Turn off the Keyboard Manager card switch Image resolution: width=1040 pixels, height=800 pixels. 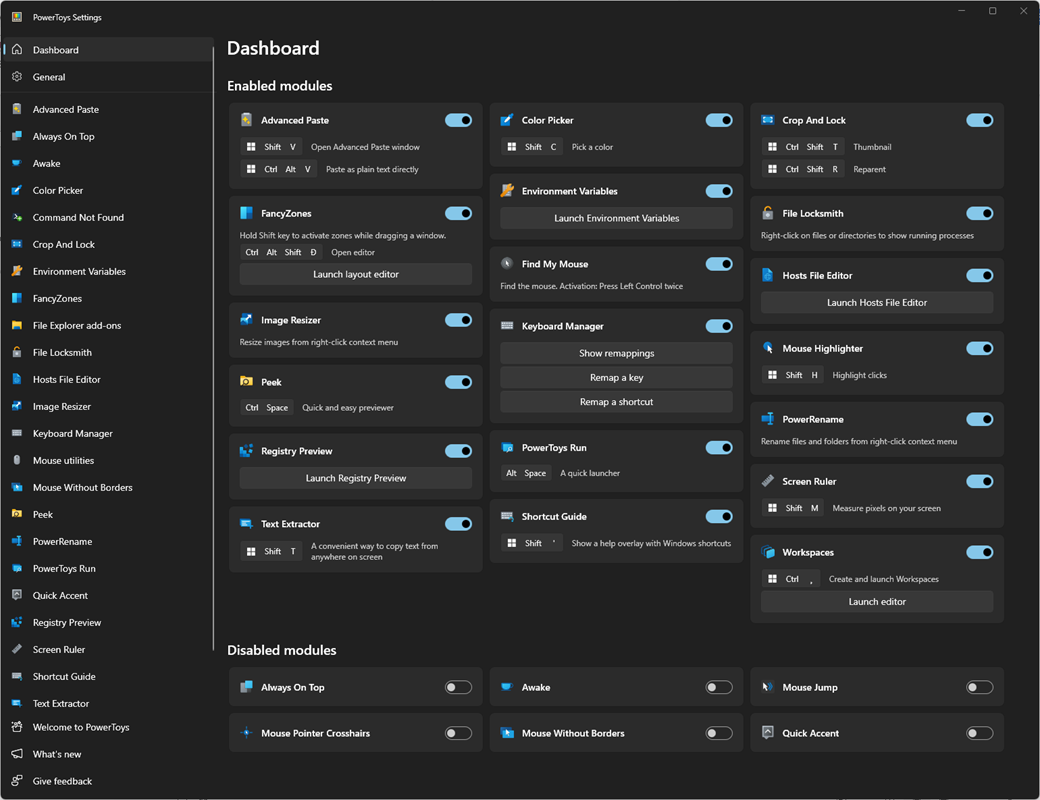[x=719, y=326]
